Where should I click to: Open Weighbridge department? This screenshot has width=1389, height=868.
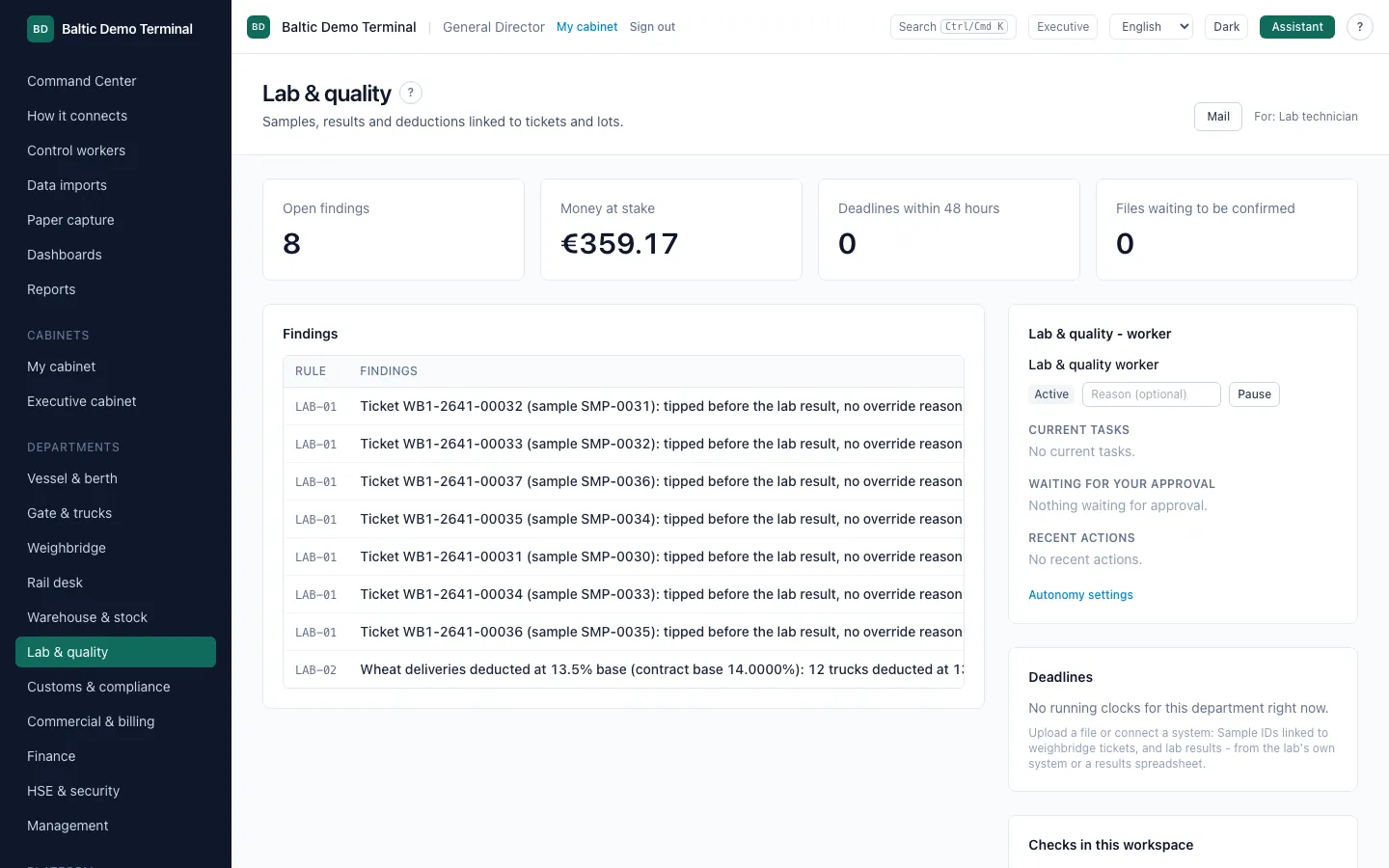[x=116, y=548]
